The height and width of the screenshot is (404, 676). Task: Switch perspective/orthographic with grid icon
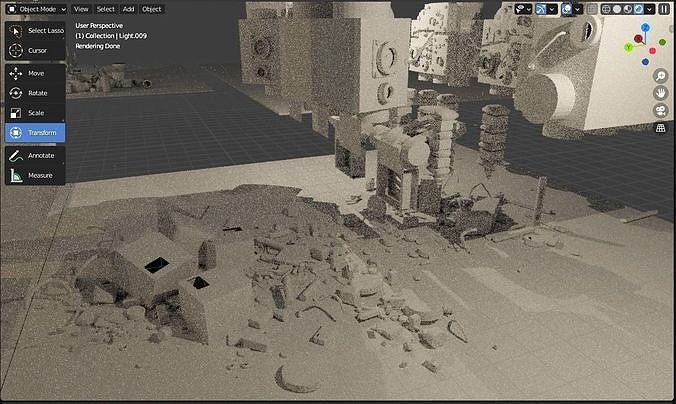tap(660, 128)
